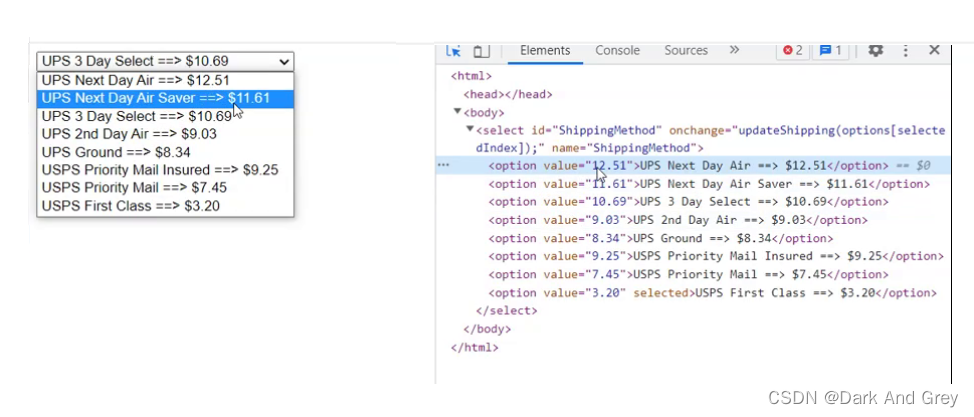Toggle the device toolbar icon
Screen dimensions: 974x417
[x=481, y=51]
